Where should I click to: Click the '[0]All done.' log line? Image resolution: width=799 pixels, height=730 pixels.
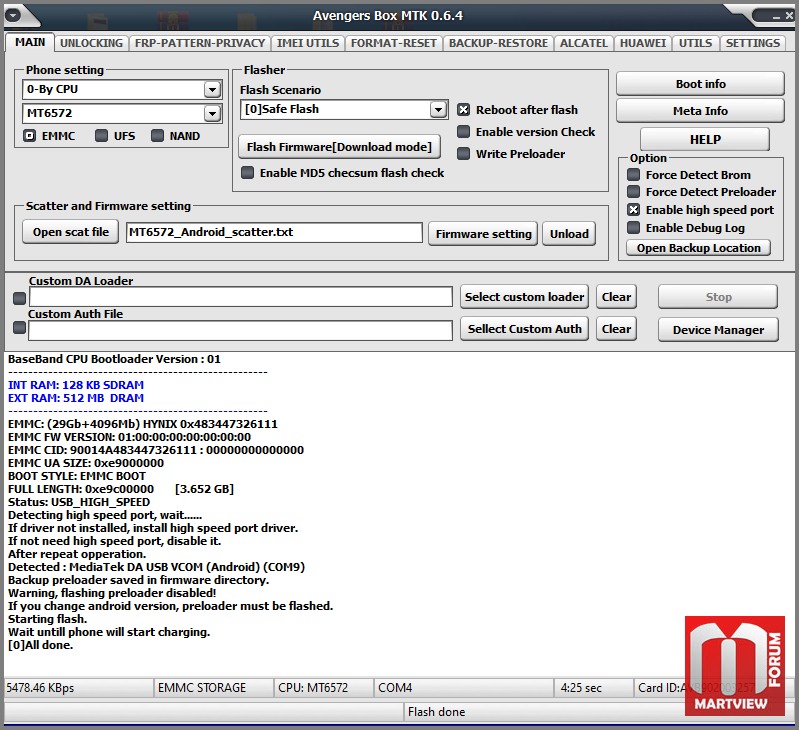point(40,645)
